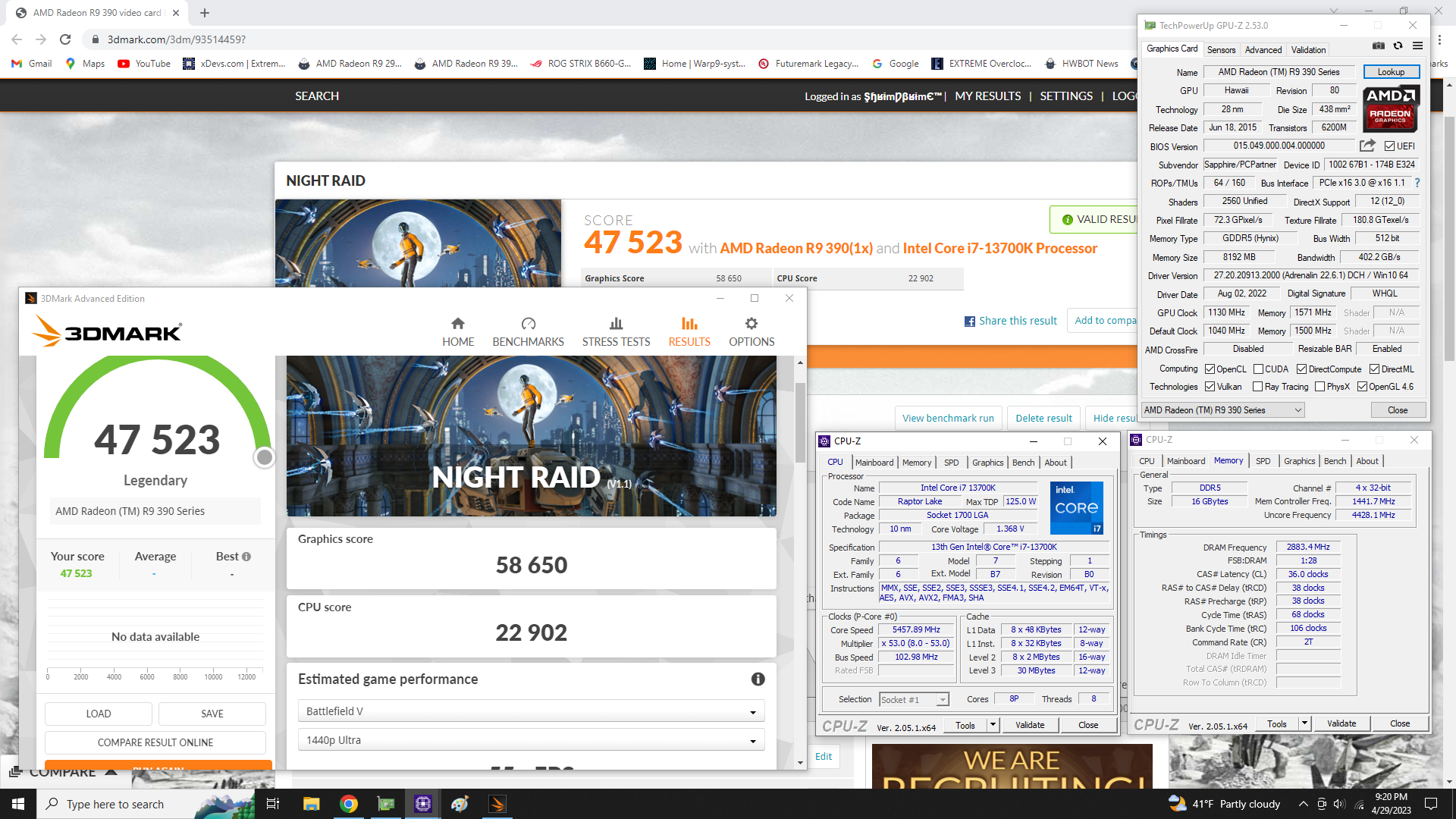Image resolution: width=1456 pixels, height=819 pixels.
Task: Toggle the PhysX checkbox
Action: point(1319,387)
